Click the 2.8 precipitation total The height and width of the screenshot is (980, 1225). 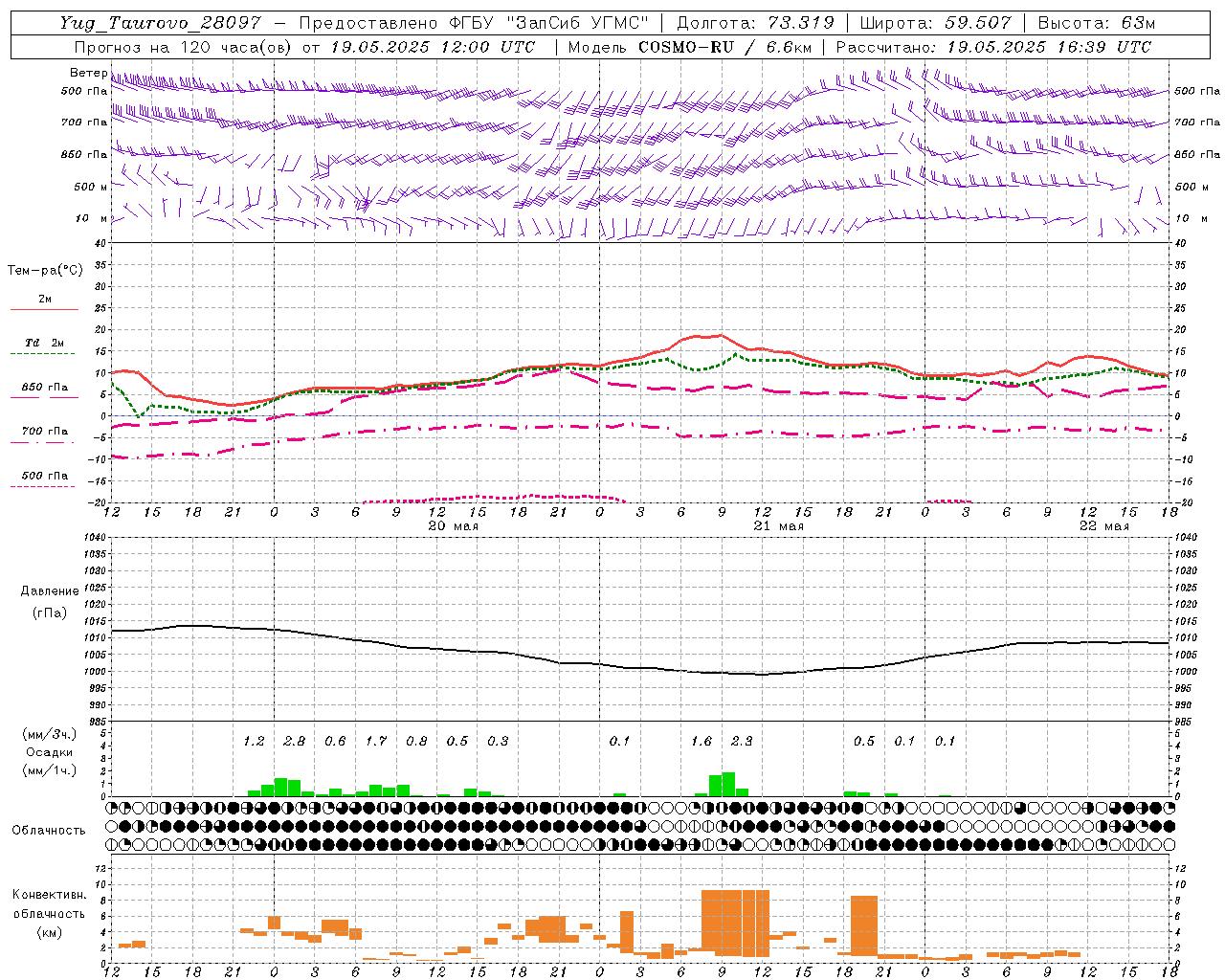[295, 741]
